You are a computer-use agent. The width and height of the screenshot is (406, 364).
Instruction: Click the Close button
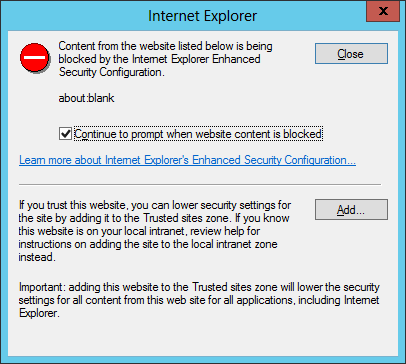[x=351, y=53]
